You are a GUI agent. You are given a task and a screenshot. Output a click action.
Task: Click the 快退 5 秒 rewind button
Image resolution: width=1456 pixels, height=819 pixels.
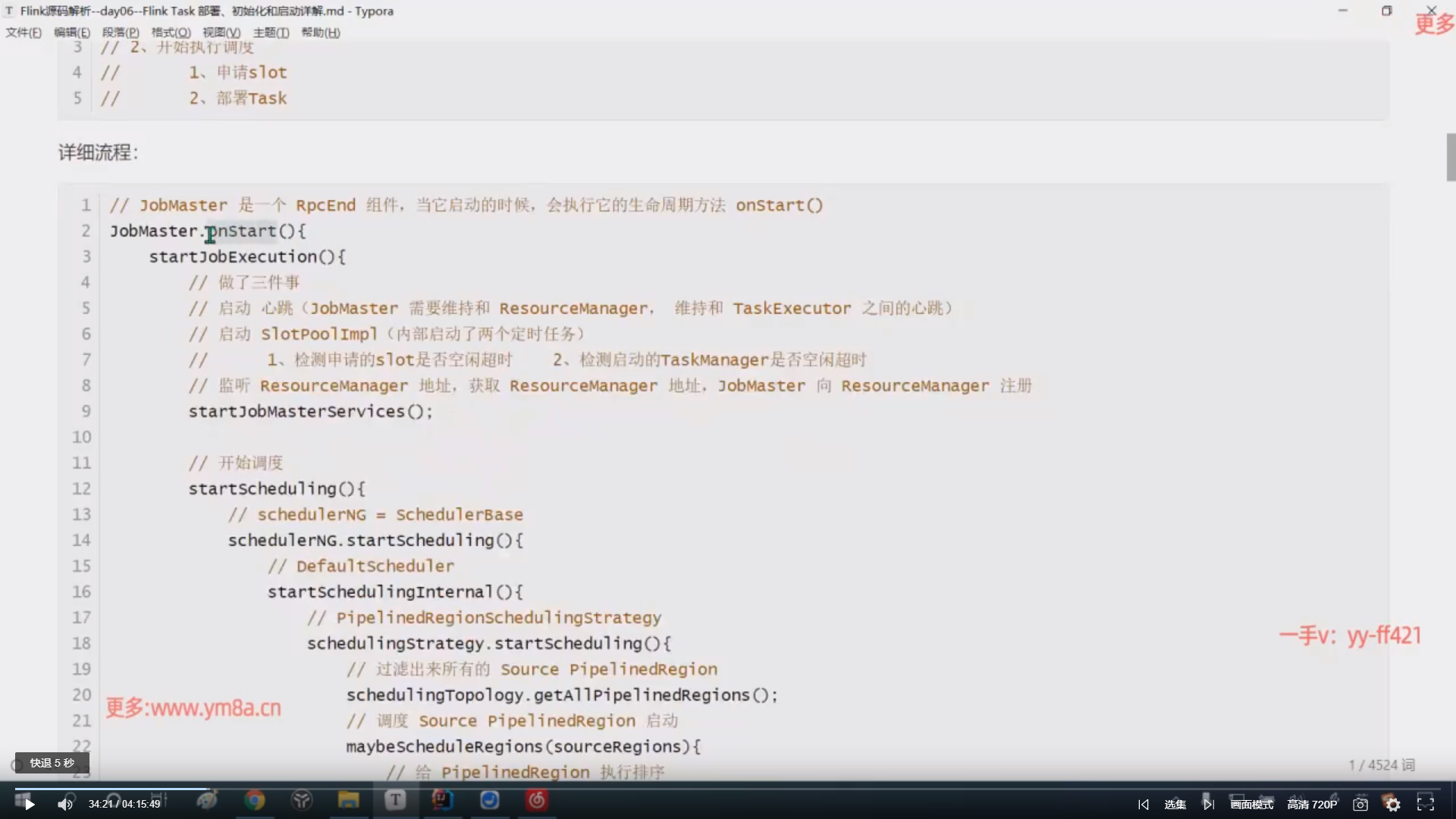[x=52, y=763]
